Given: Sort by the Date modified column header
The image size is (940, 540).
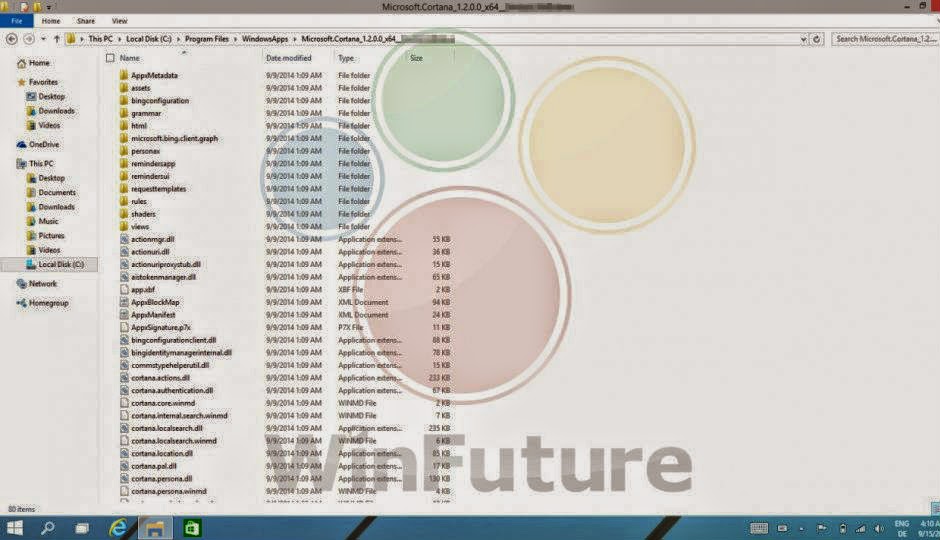Looking at the screenshot, I should click(x=288, y=58).
